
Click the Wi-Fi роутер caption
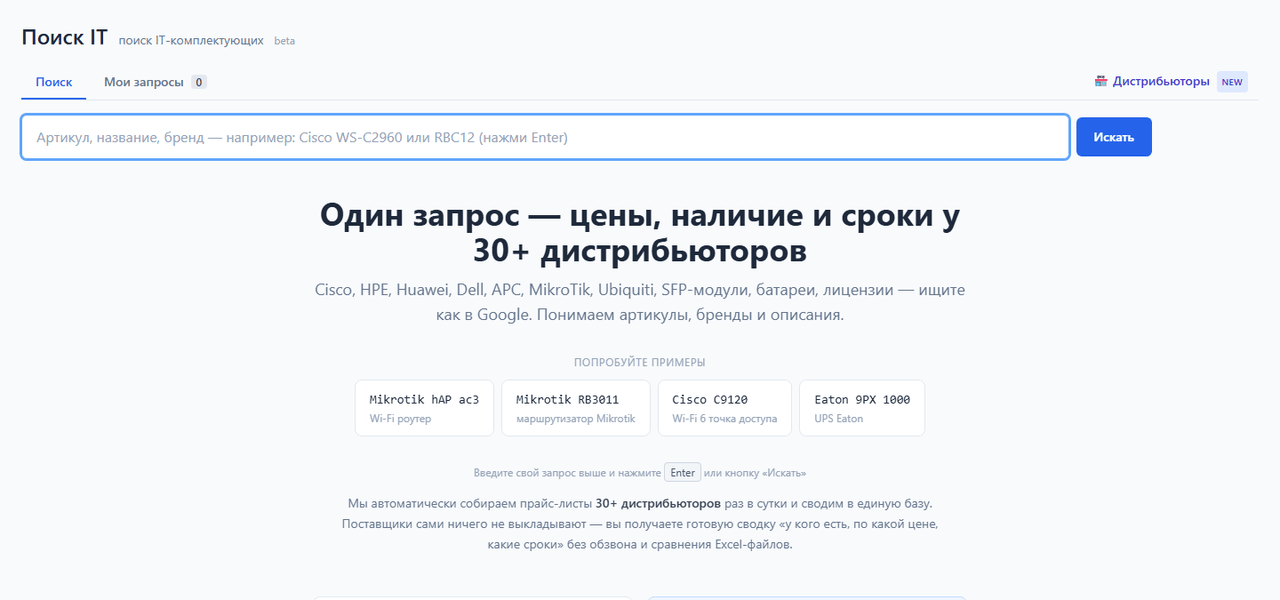point(400,419)
